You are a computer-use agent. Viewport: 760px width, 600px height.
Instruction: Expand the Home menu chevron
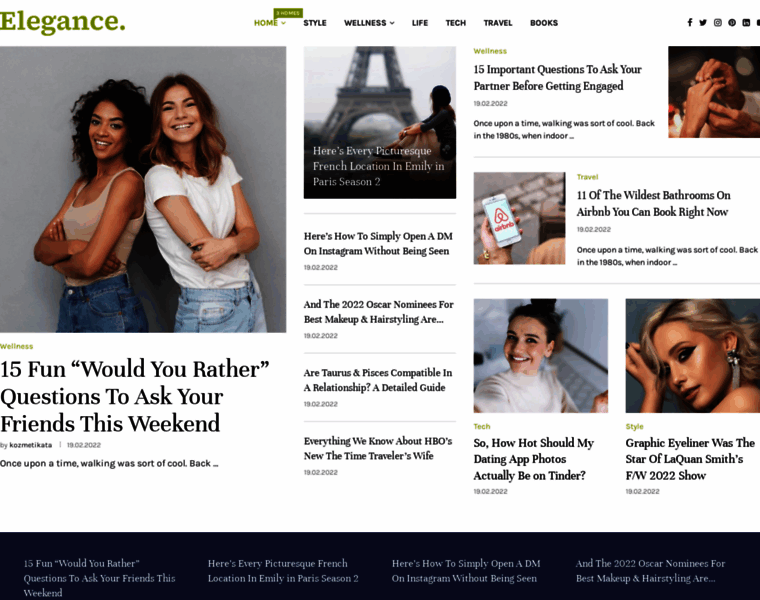284,23
